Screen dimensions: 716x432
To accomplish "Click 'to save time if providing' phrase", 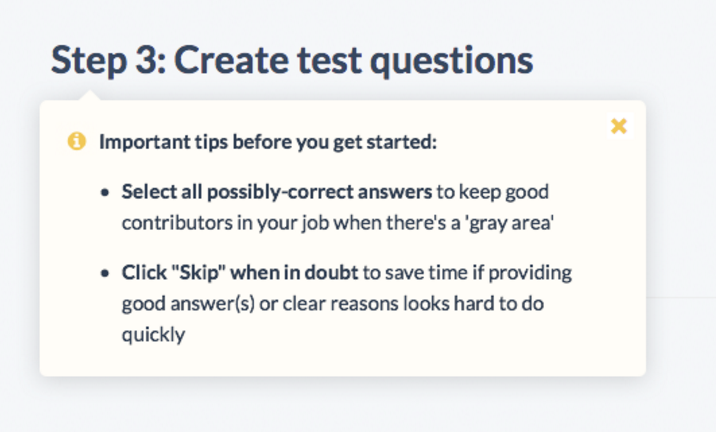I will pos(467,273).
